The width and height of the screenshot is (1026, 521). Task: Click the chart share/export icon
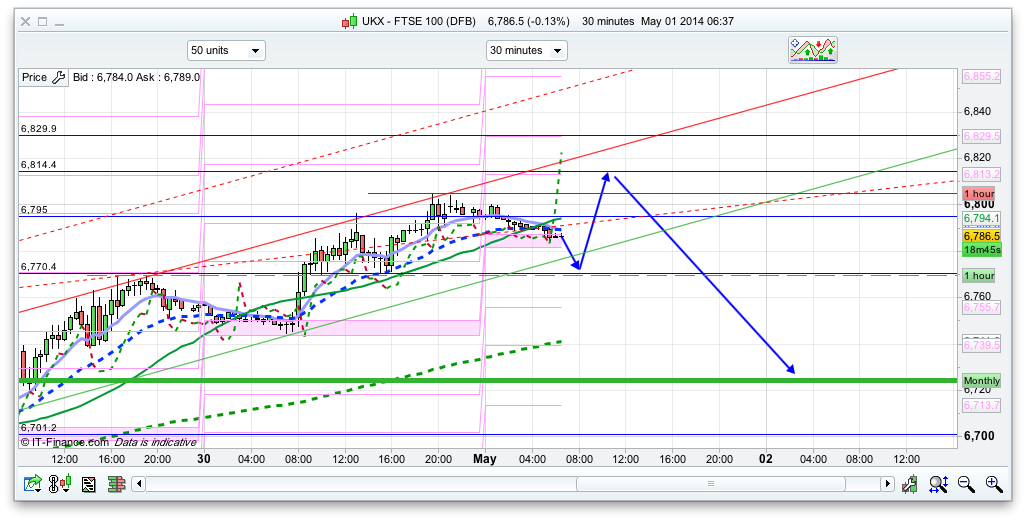pyautogui.click(x=34, y=485)
